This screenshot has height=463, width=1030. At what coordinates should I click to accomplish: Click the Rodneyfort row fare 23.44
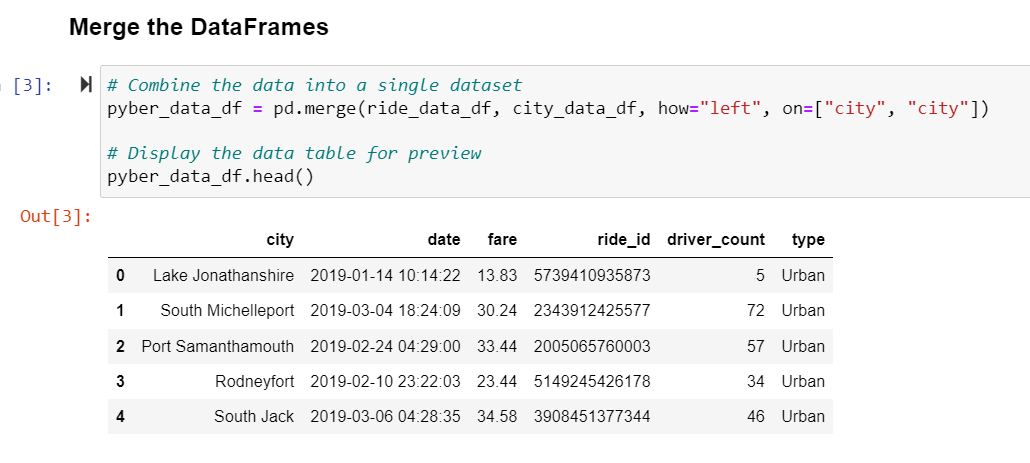click(497, 381)
